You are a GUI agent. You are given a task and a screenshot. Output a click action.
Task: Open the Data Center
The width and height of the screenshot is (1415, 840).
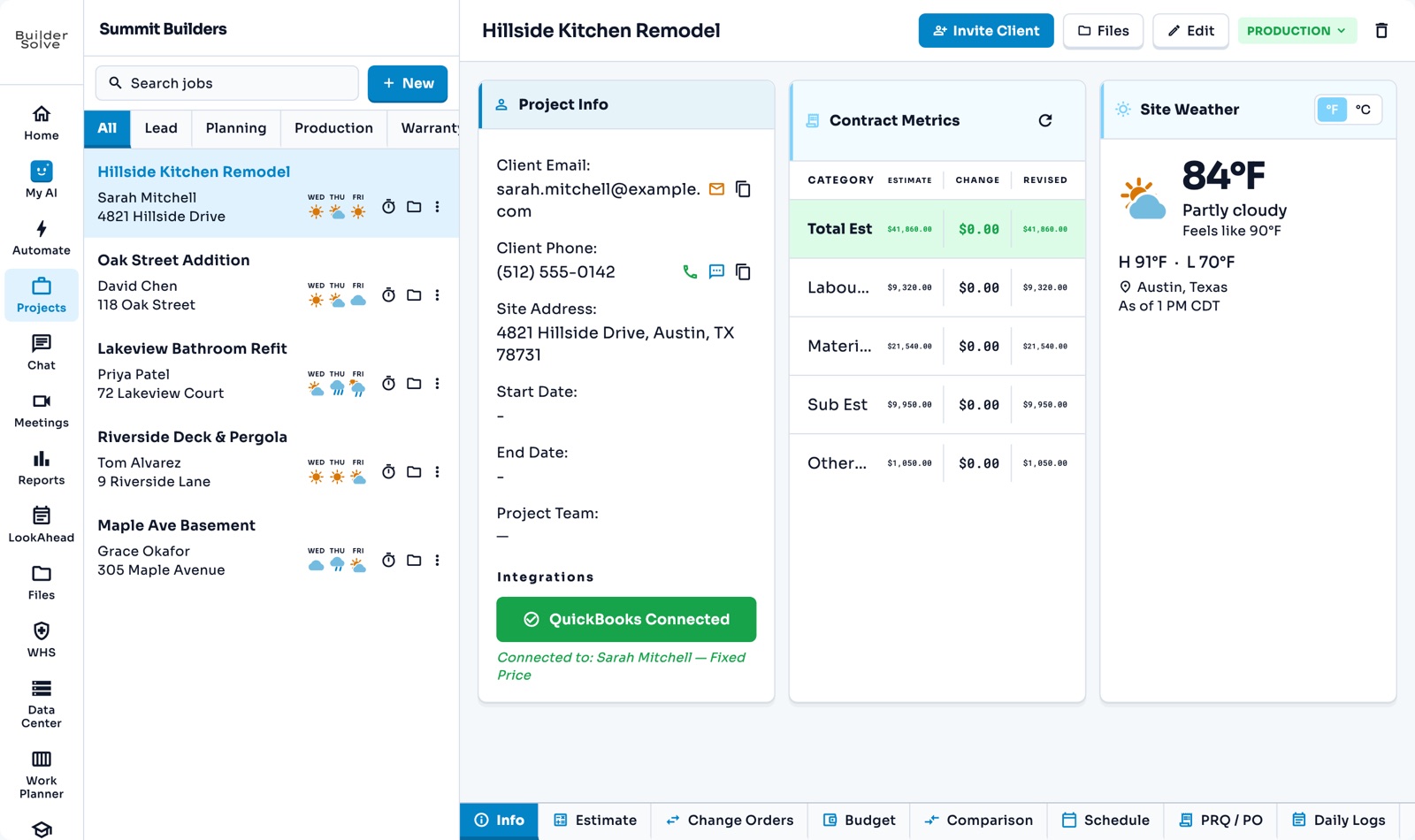[42, 703]
